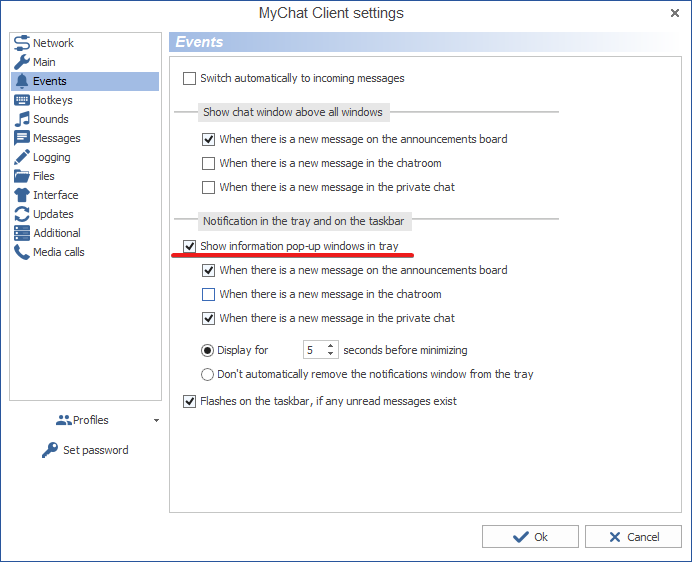Open Sounds music note icon

(x=22, y=119)
